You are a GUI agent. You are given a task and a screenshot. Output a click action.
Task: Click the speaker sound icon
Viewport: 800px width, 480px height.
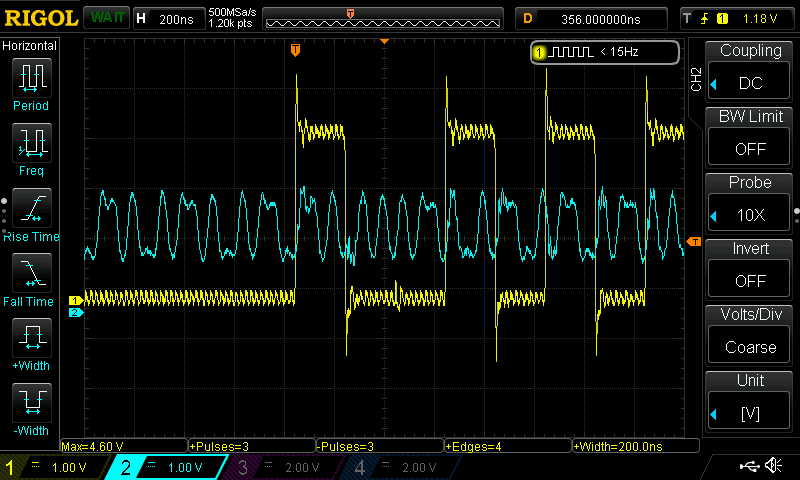(773, 466)
